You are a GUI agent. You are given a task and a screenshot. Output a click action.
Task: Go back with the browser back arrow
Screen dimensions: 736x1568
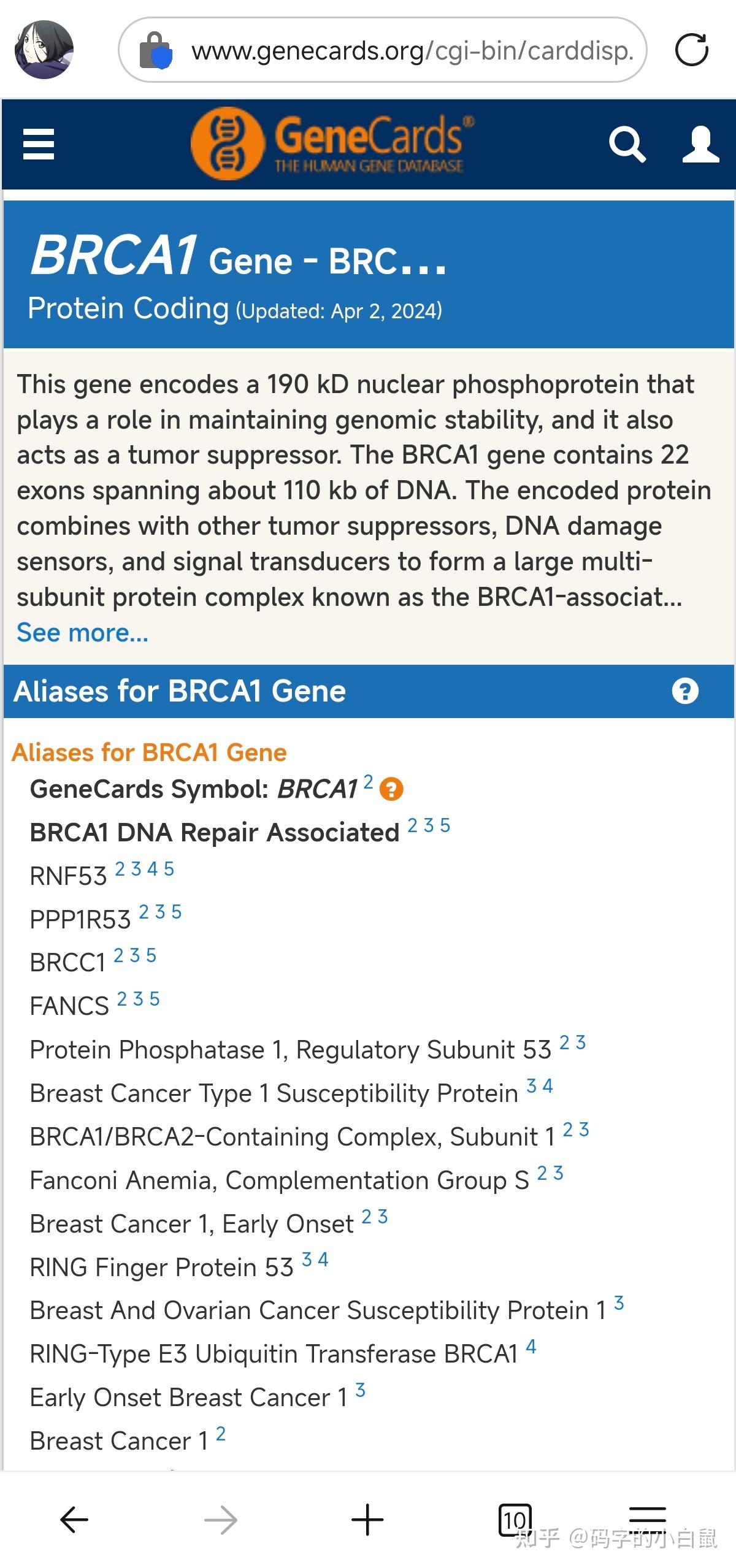[74, 1519]
